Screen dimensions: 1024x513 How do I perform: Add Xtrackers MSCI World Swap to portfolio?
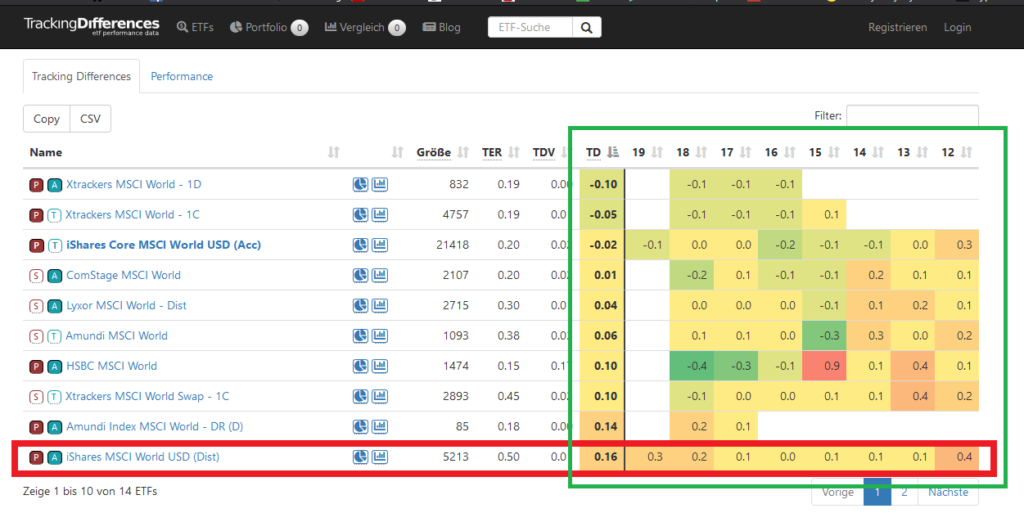tap(360, 396)
